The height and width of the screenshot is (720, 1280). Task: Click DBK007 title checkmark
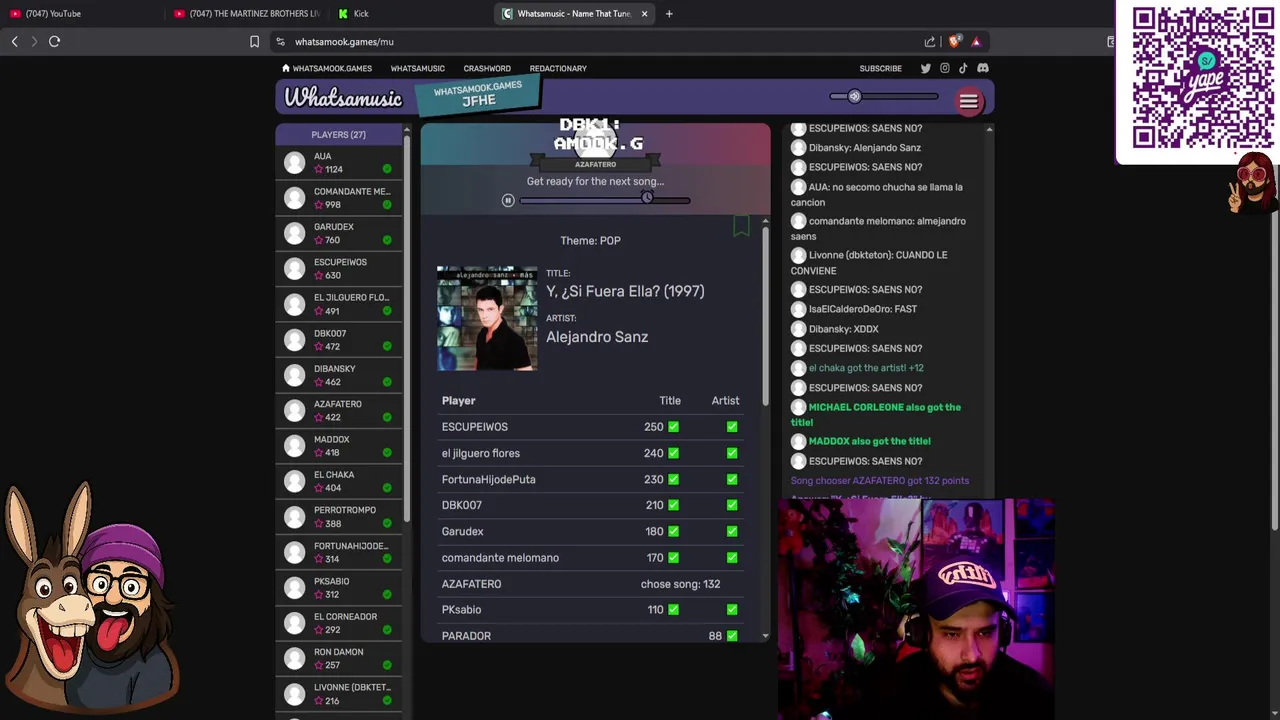click(x=673, y=505)
